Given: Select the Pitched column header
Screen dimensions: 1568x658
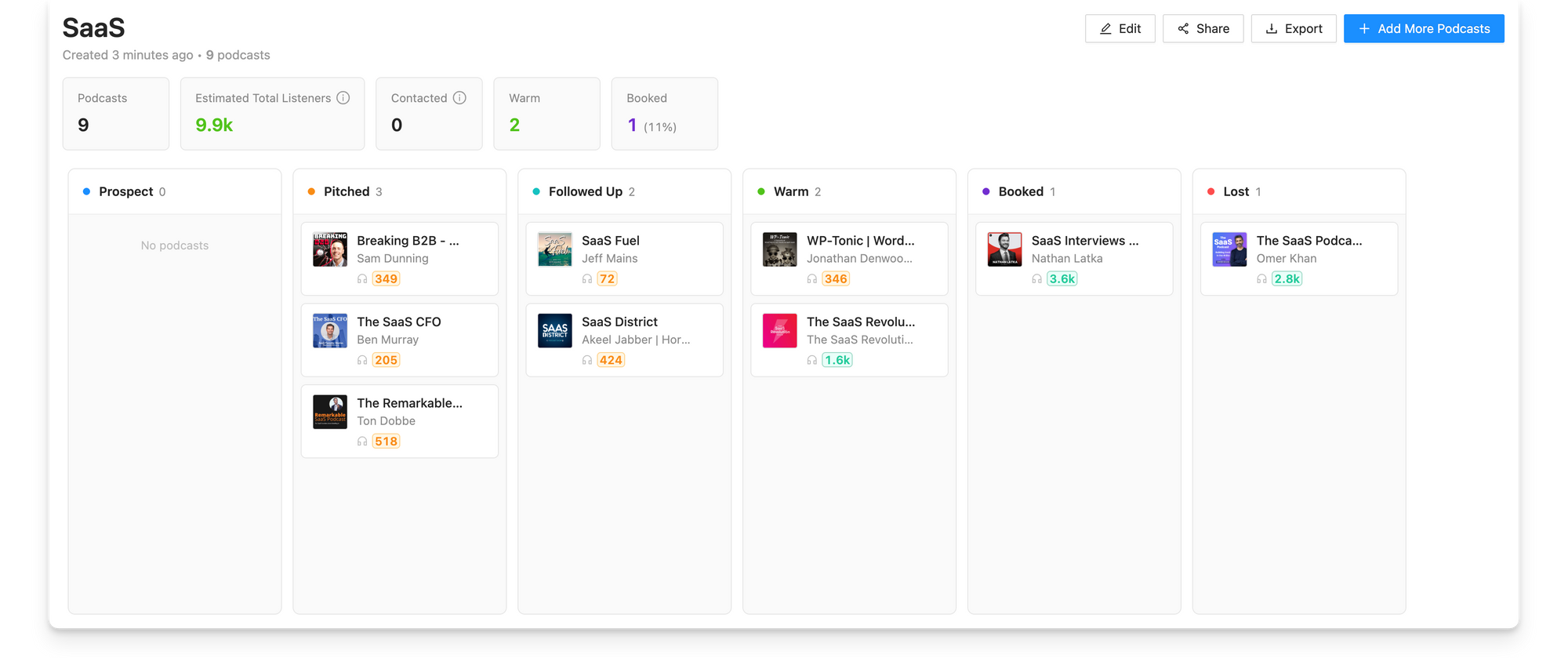Looking at the screenshot, I should (347, 191).
